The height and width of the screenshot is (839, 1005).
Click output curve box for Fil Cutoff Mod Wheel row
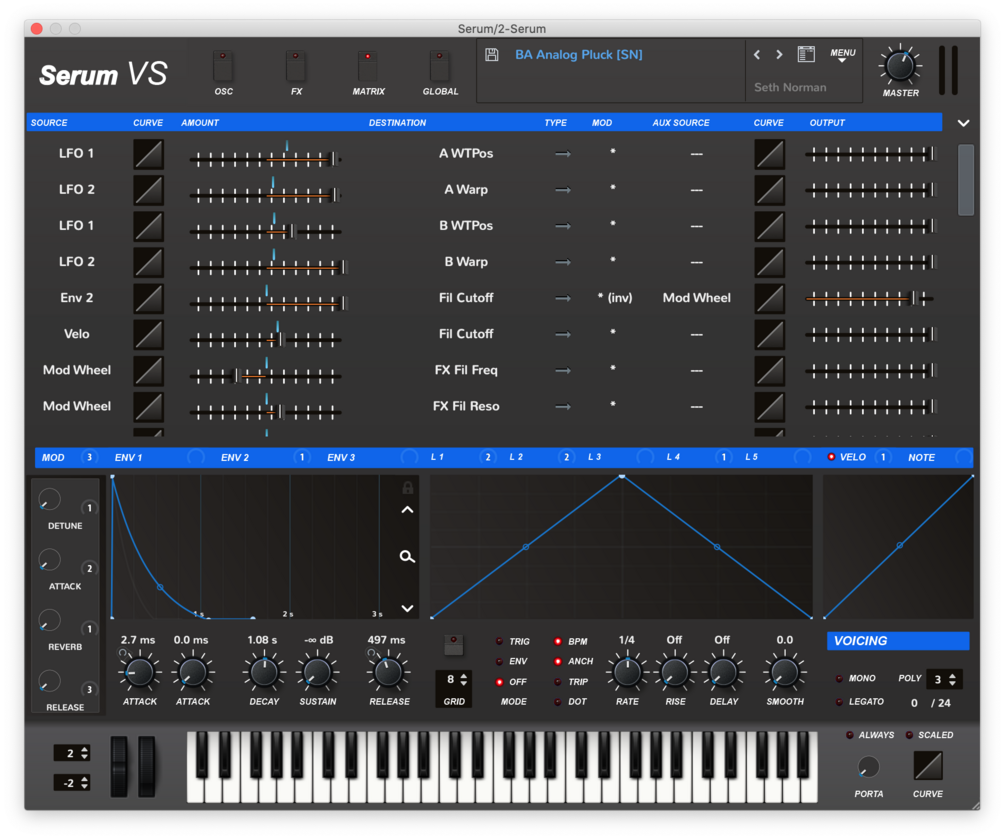[x=769, y=298]
